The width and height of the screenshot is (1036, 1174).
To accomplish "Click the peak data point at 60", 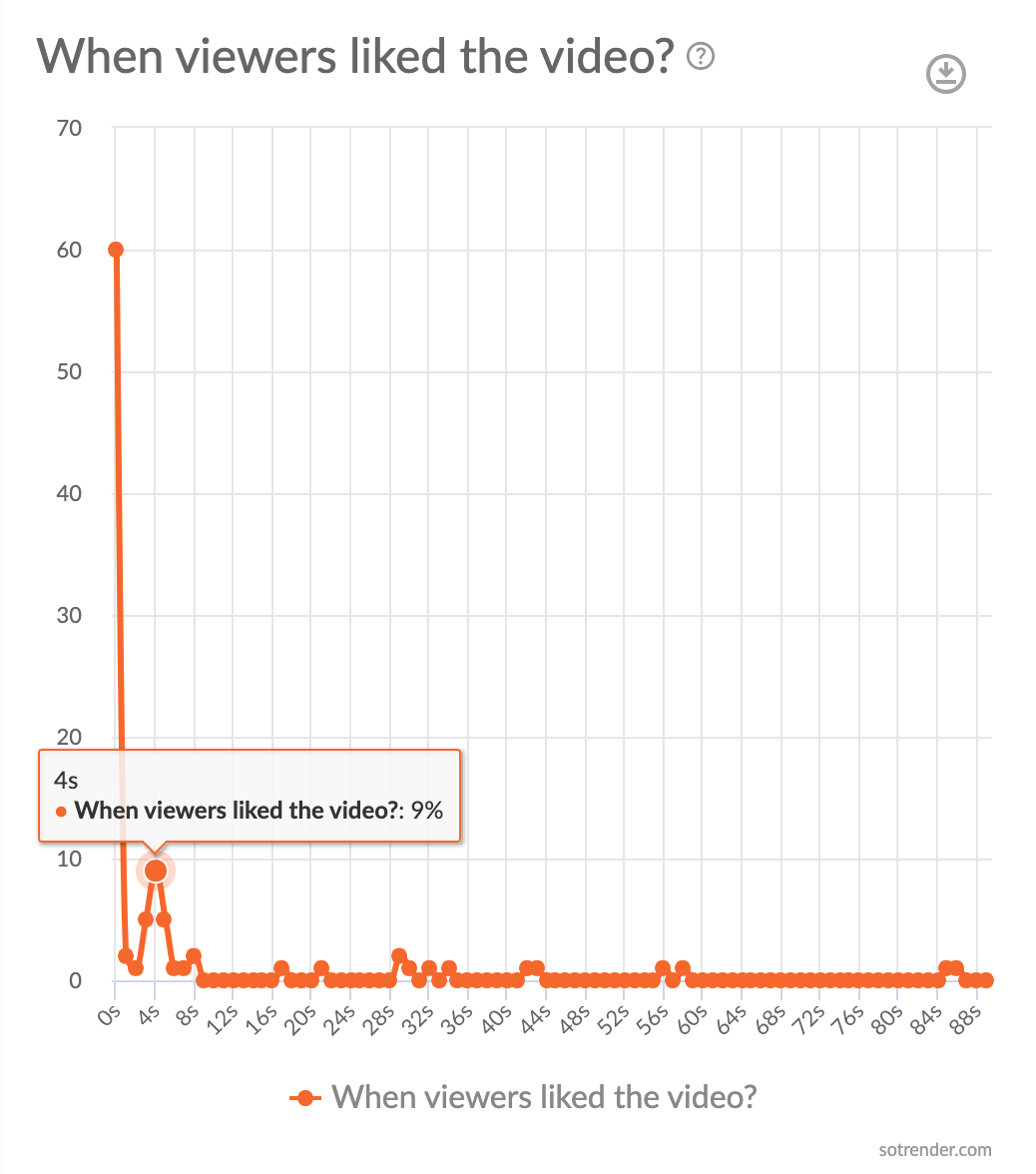I will [116, 249].
